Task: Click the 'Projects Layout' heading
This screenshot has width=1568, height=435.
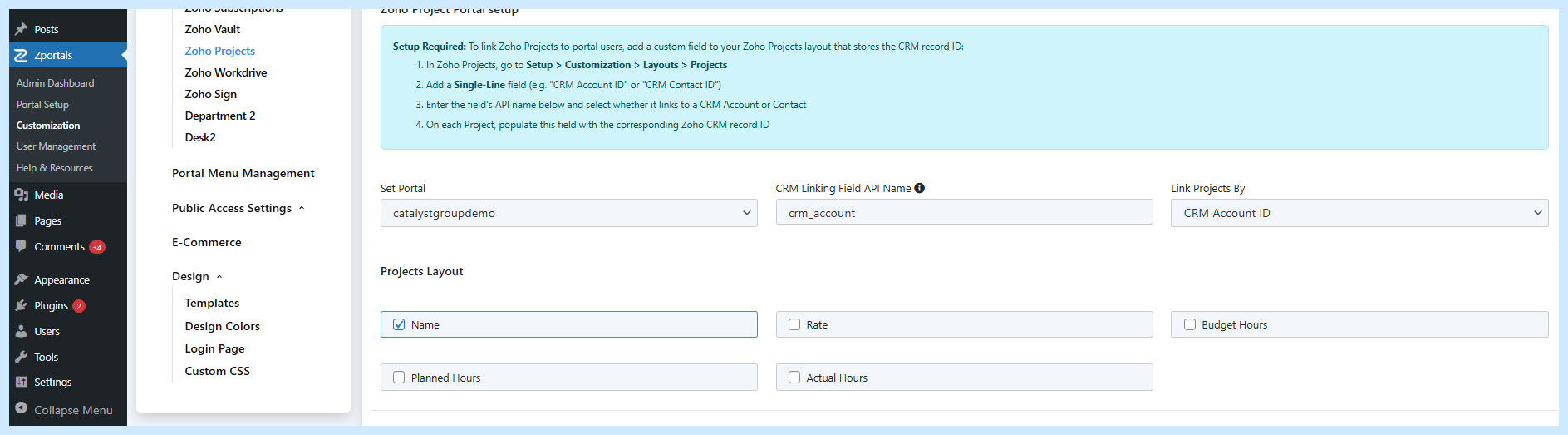Action: coord(421,271)
